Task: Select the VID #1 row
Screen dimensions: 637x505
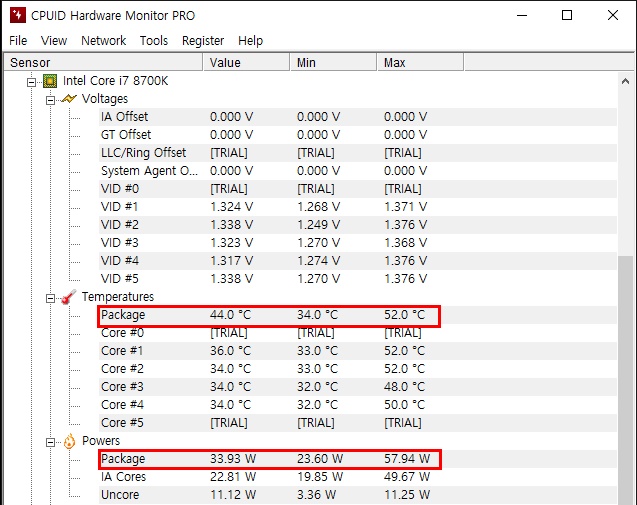Action: 358,207
